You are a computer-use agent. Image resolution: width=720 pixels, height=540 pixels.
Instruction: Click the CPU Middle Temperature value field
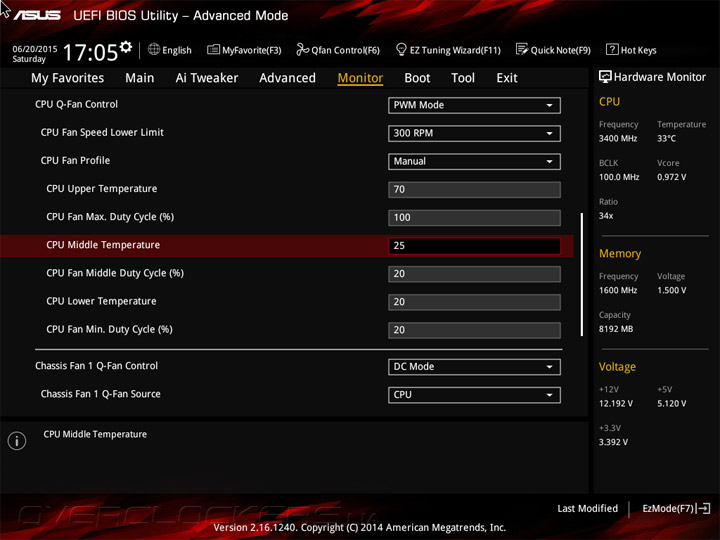point(474,246)
